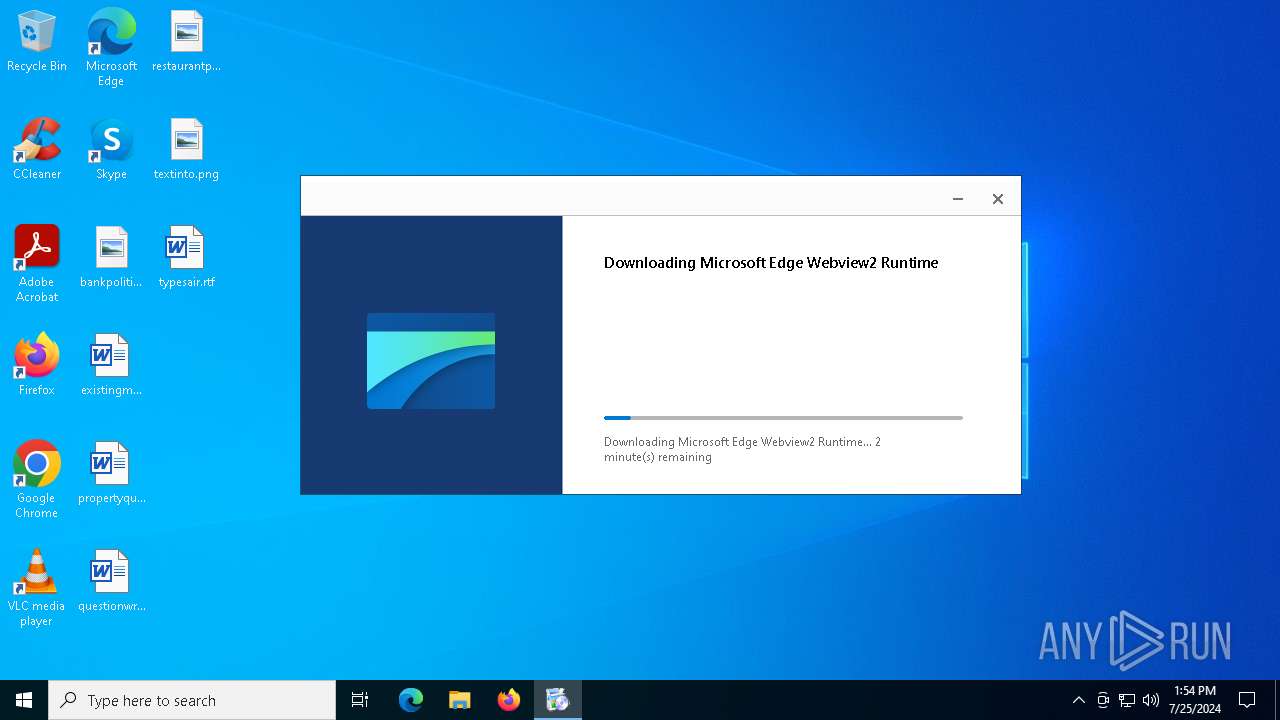The width and height of the screenshot is (1280, 720).
Task: Select the questionwr... Word document icon
Action: pyautogui.click(x=111, y=582)
